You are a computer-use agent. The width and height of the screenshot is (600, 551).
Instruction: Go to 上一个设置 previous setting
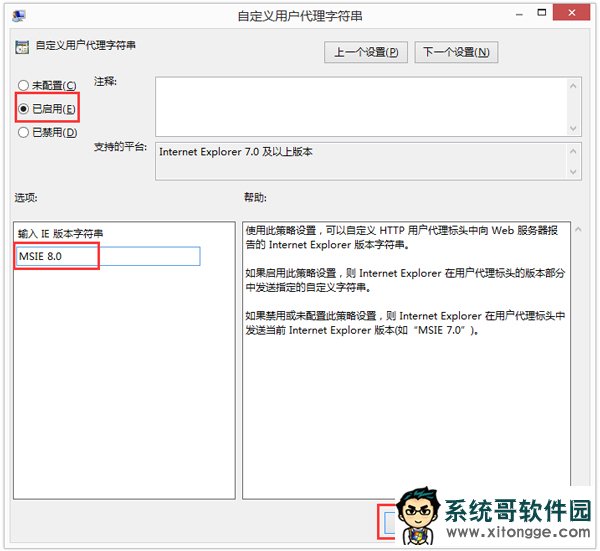[367, 52]
